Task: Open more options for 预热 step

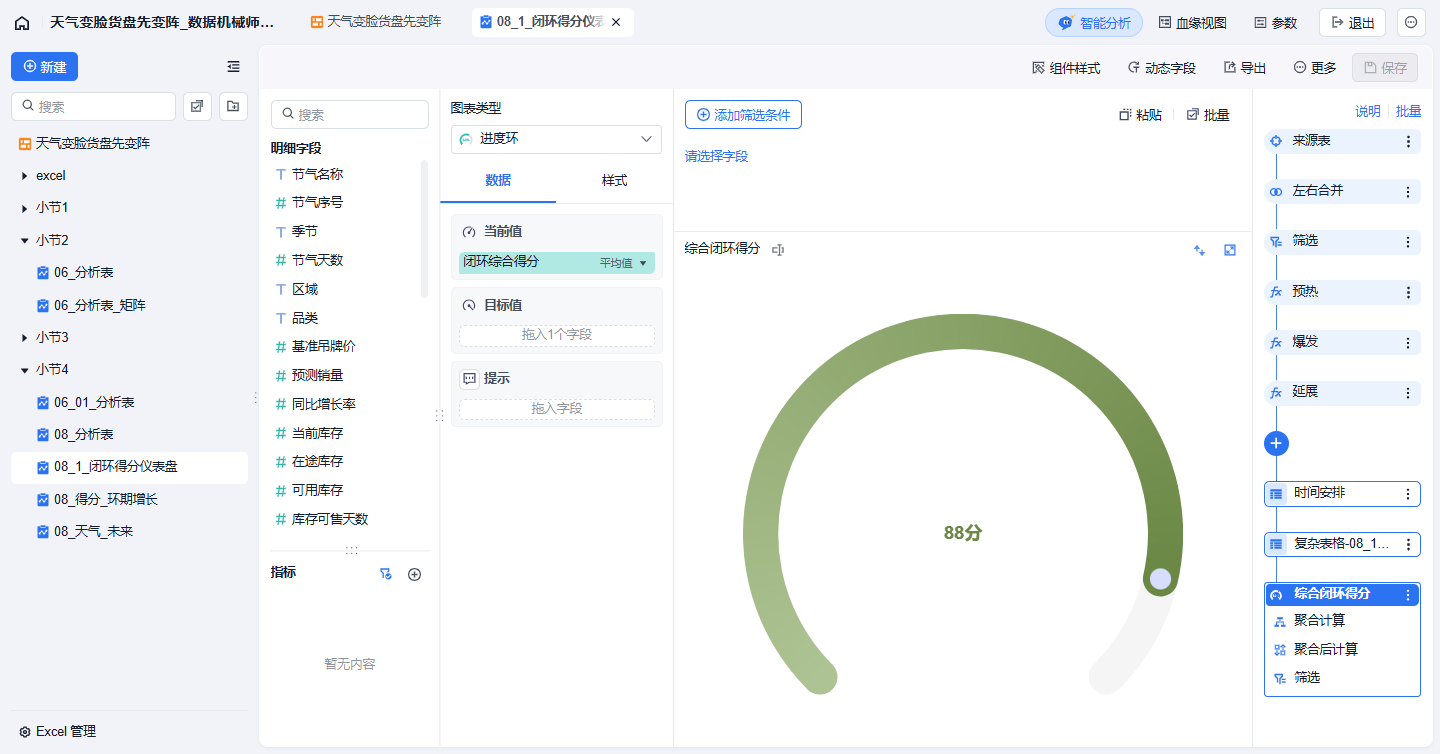Action: click(1408, 293)
